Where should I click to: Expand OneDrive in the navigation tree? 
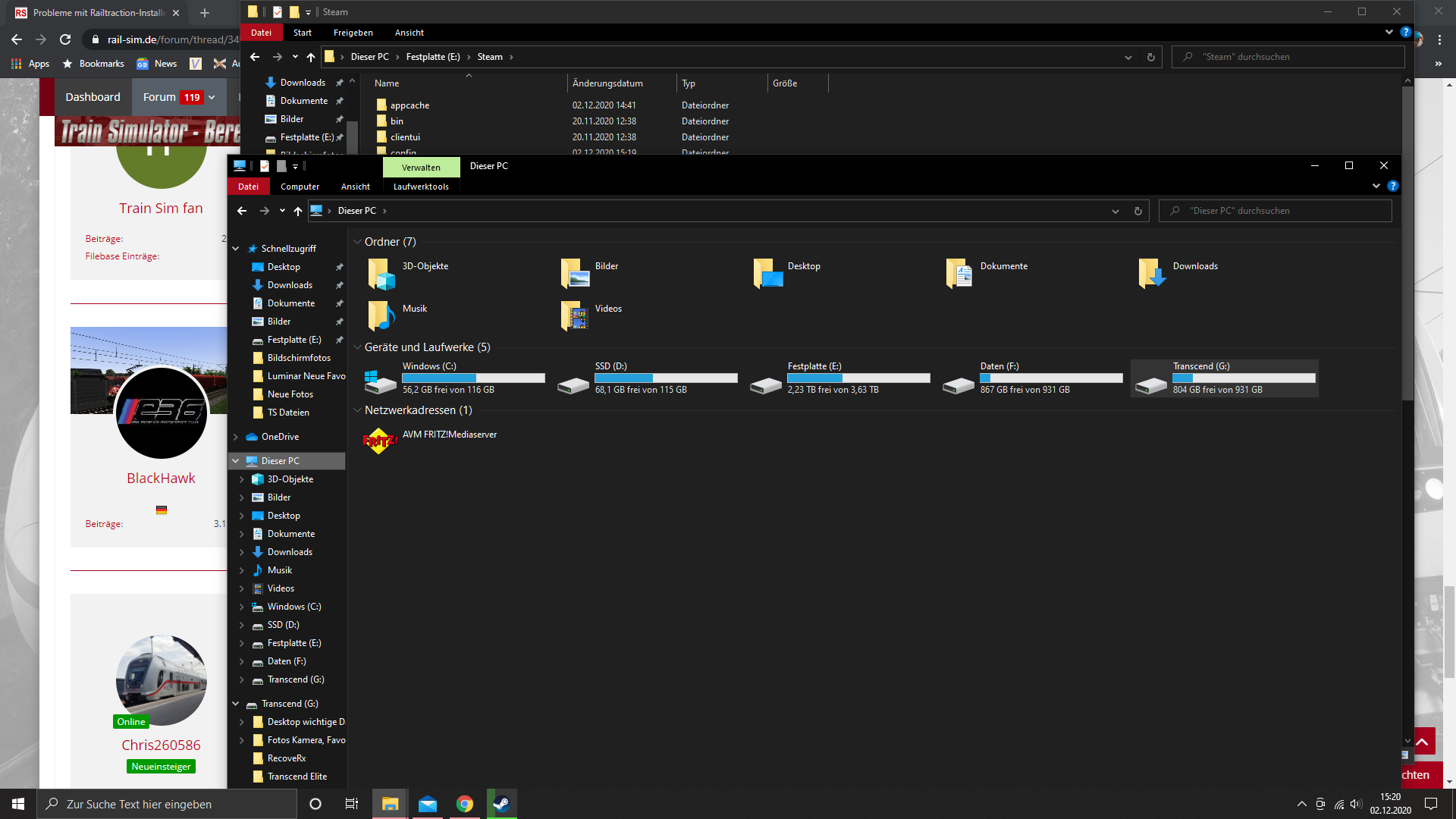236,437
